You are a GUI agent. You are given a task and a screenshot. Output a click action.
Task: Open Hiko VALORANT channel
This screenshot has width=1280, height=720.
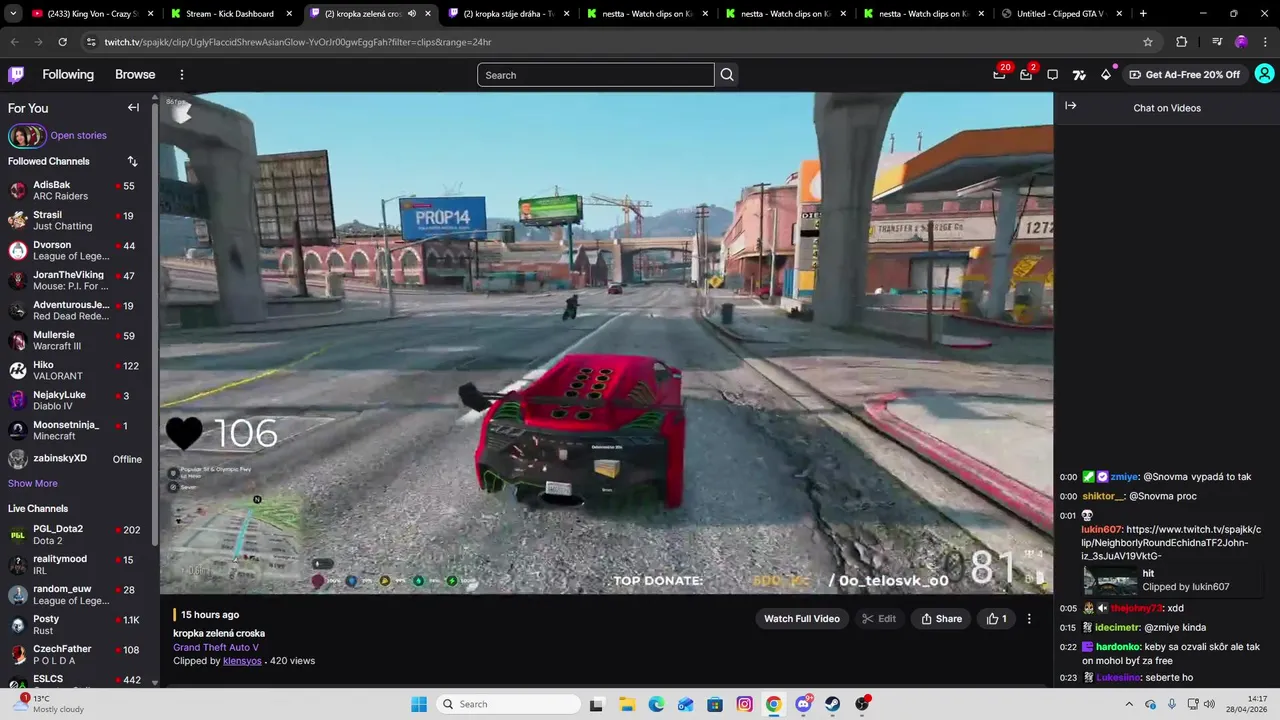[75, 370]
